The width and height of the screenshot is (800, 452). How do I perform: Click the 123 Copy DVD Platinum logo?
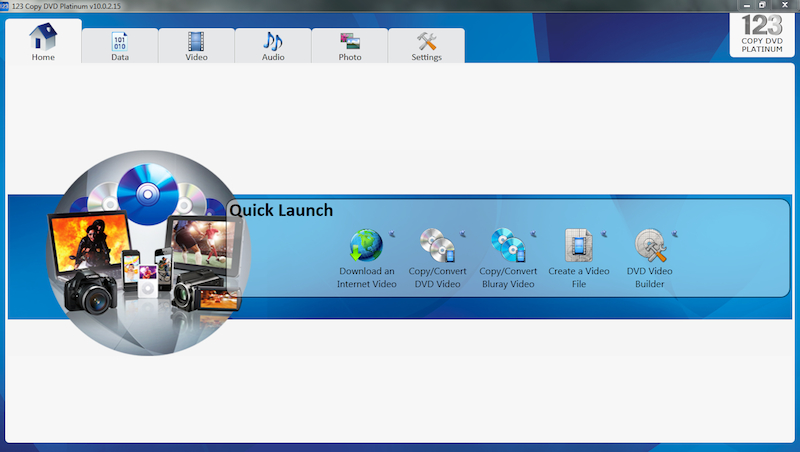tap(762, 34)
